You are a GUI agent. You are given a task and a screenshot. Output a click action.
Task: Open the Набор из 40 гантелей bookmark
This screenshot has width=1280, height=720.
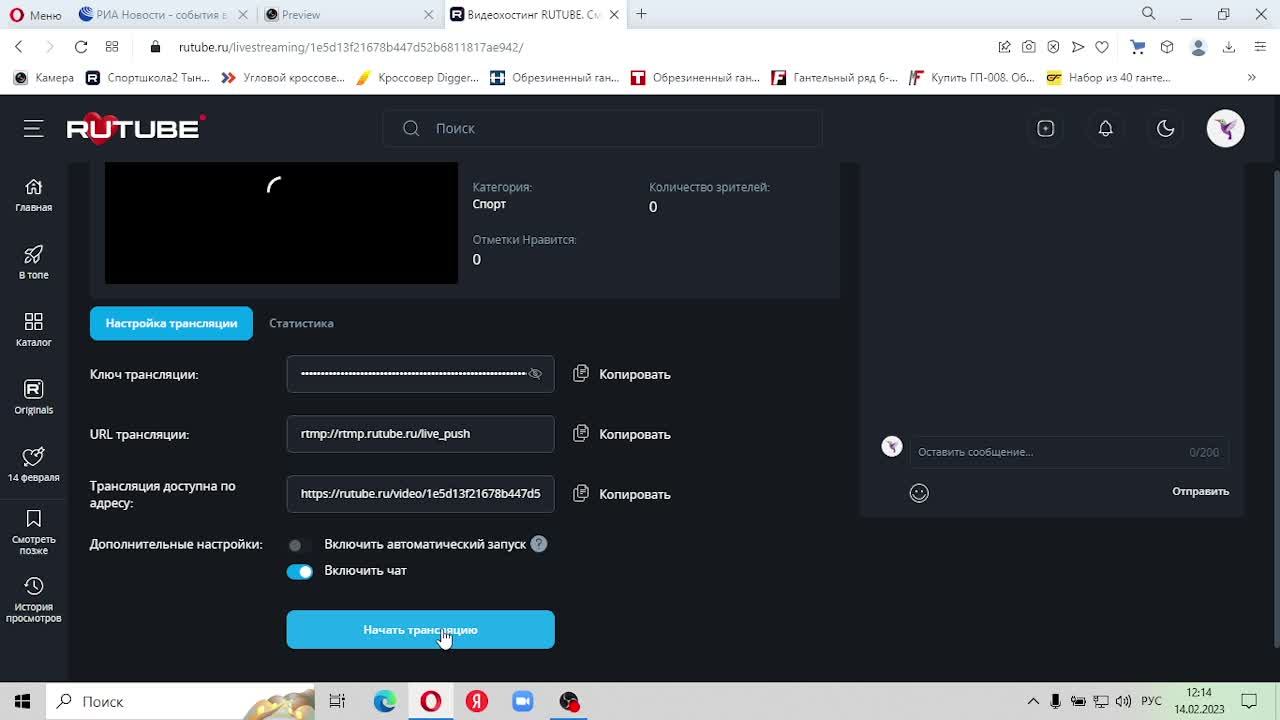(1109, 77)
